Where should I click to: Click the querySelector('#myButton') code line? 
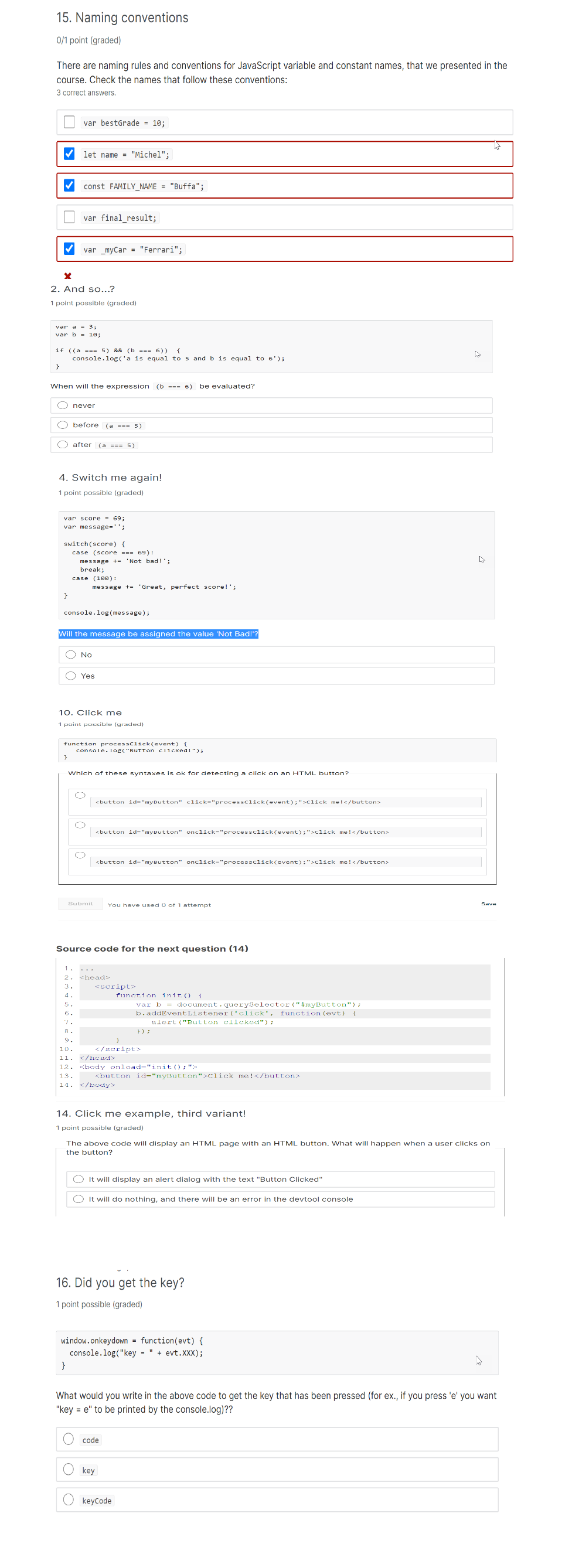248,1005
